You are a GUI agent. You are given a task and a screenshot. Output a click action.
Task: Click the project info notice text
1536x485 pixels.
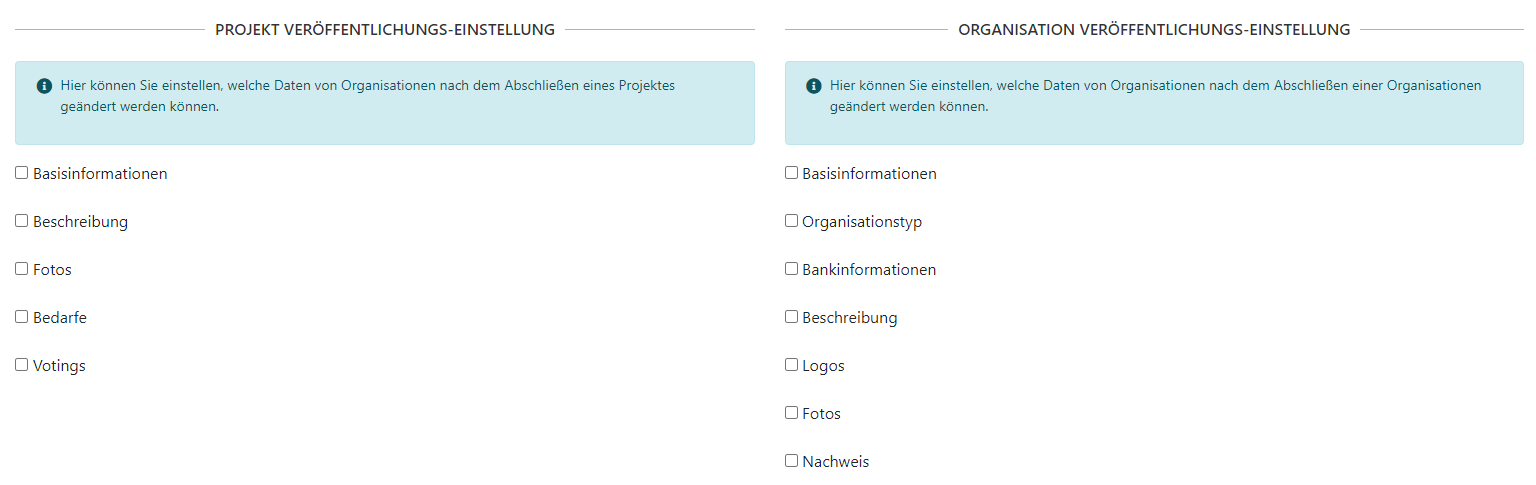(x=368, y=96)
